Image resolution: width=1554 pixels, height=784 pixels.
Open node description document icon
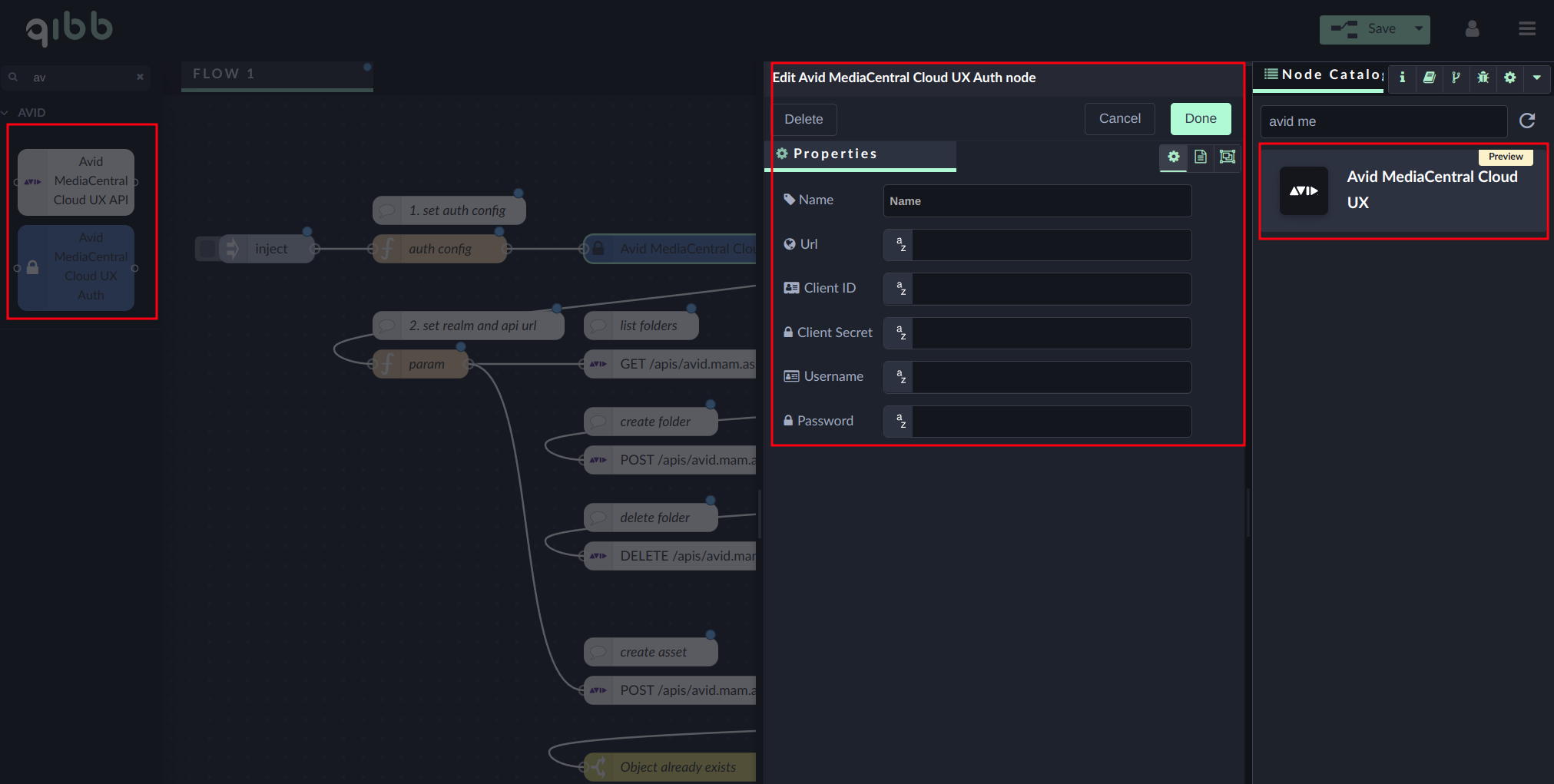pyautogui.click(x=1200, y=157)
